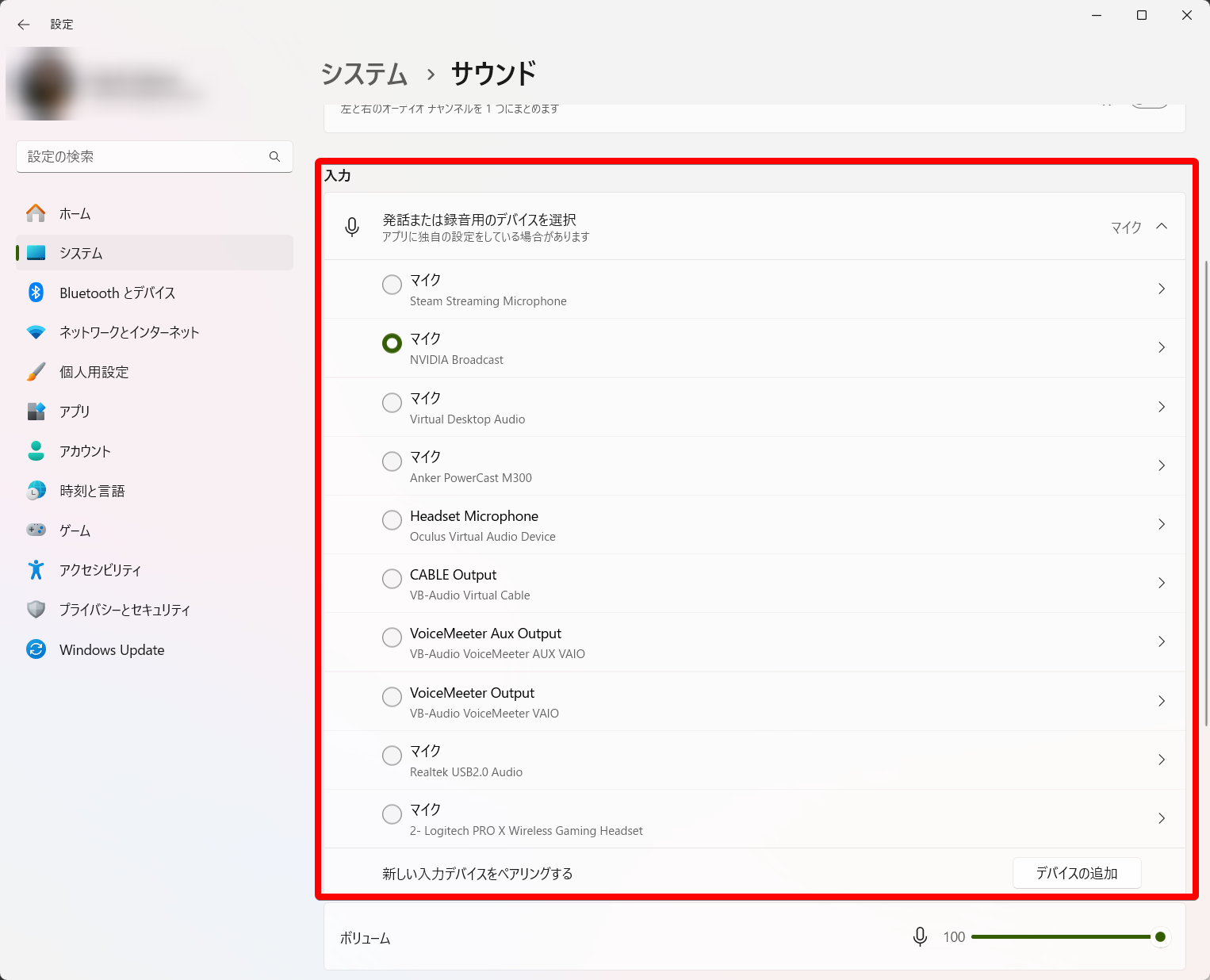The image size is (1210, 980).
Task: Click デバイスの追加 button
Action: 1077,873
